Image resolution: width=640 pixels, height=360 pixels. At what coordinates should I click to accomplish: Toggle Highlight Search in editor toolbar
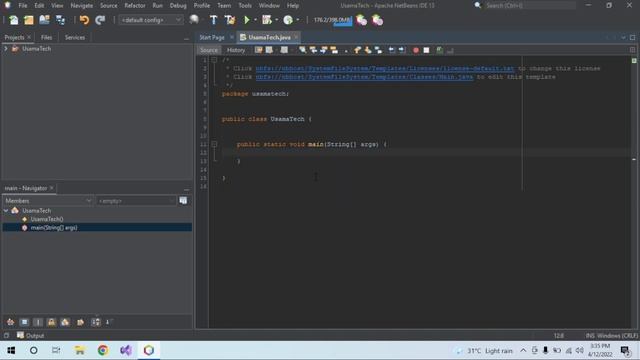click(x=334, y=50)
